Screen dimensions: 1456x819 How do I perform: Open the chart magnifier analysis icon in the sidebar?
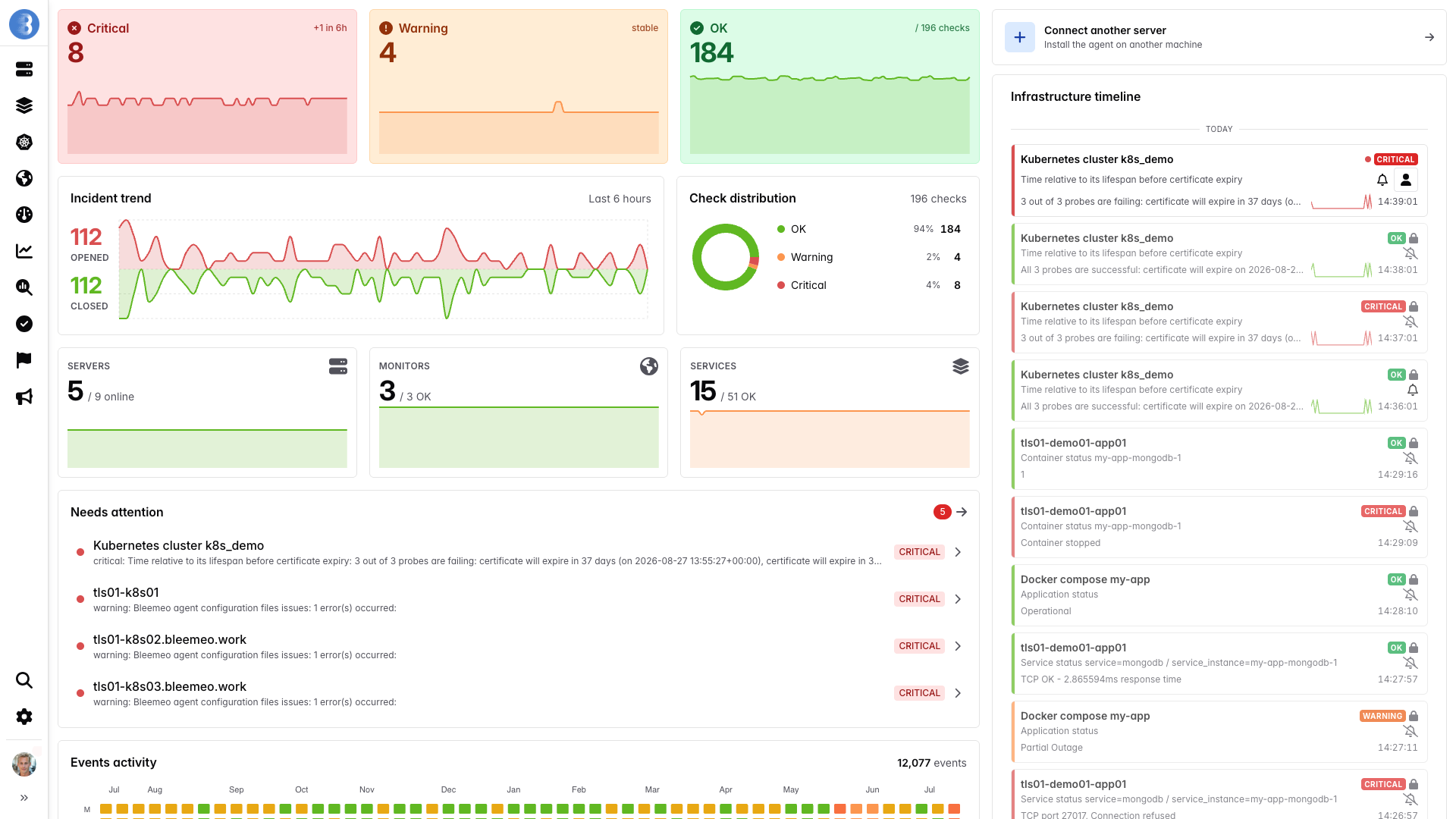pos(24,287)
